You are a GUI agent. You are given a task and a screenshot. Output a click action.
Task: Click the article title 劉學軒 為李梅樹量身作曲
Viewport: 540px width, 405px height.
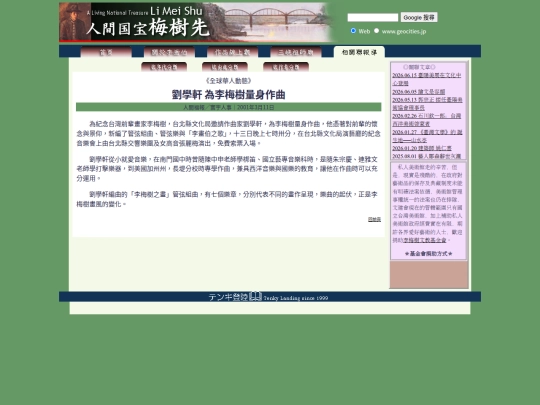229,95
